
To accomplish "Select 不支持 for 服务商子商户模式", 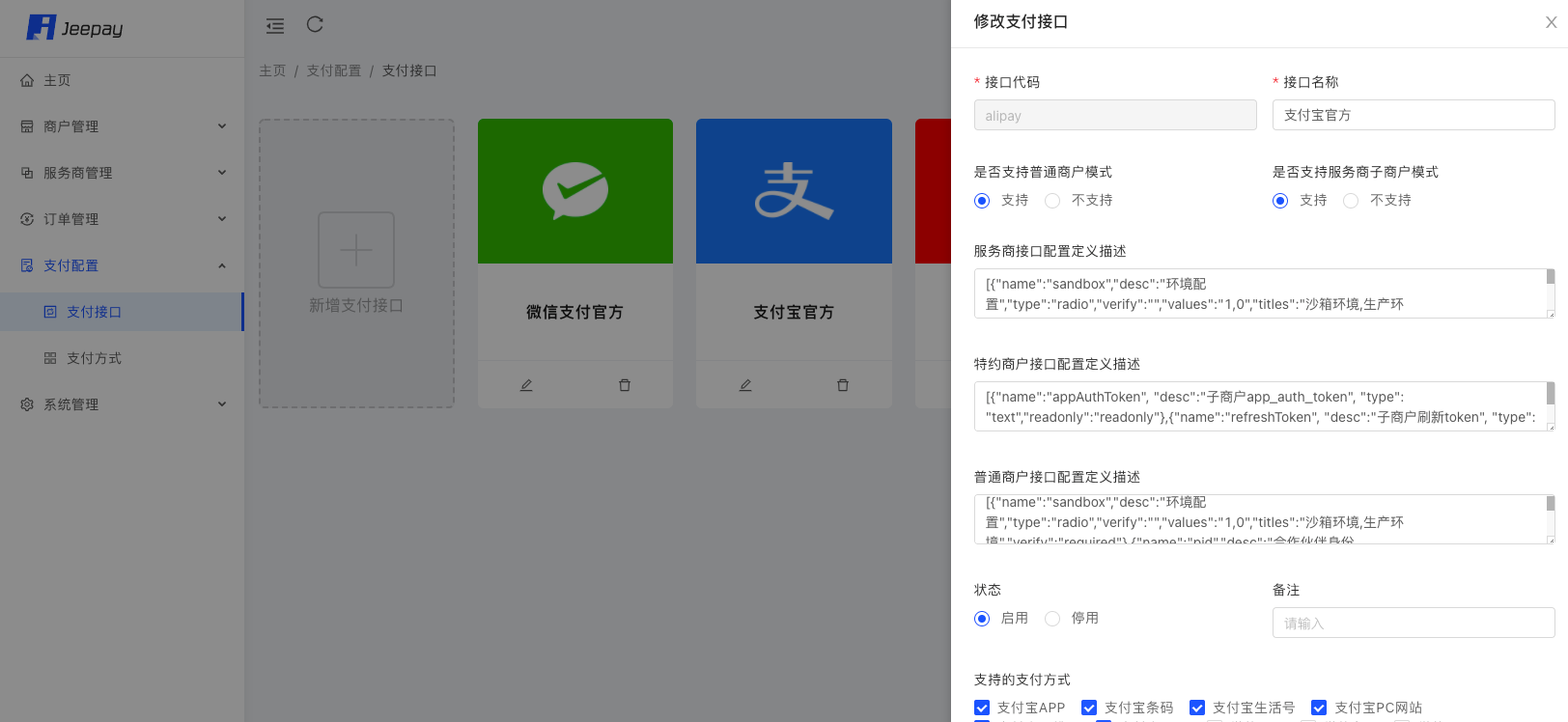I will (1351, 201).
